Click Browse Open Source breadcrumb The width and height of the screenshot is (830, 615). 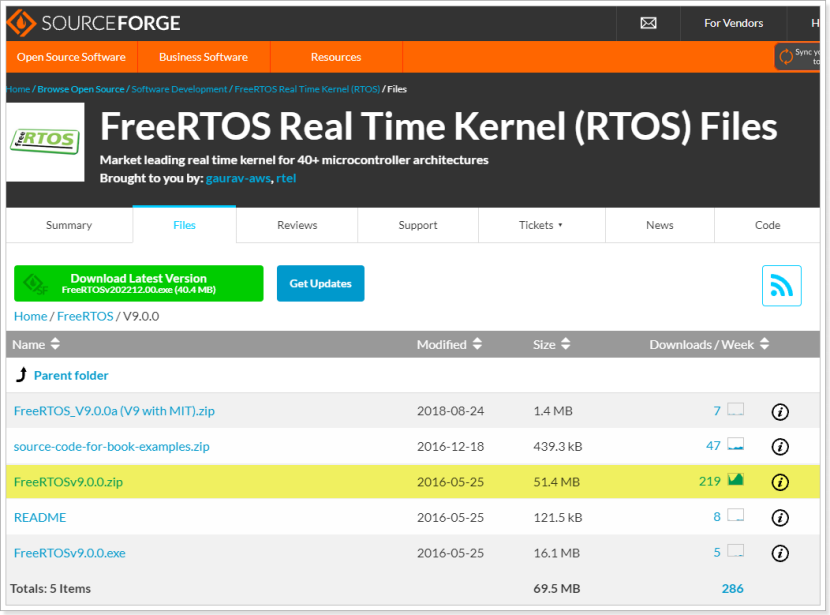(80, 89)
